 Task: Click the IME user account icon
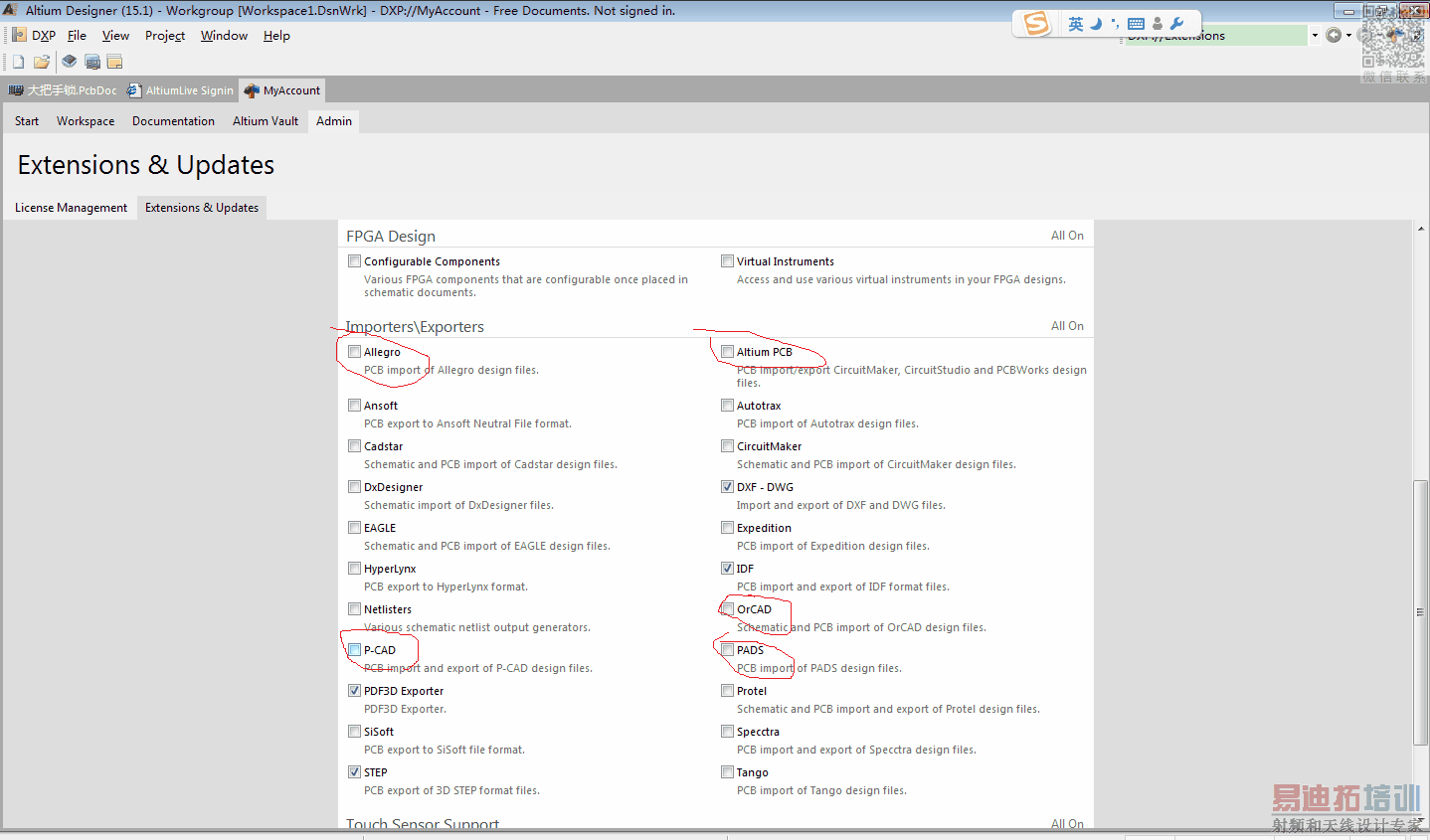point(1158,24)
